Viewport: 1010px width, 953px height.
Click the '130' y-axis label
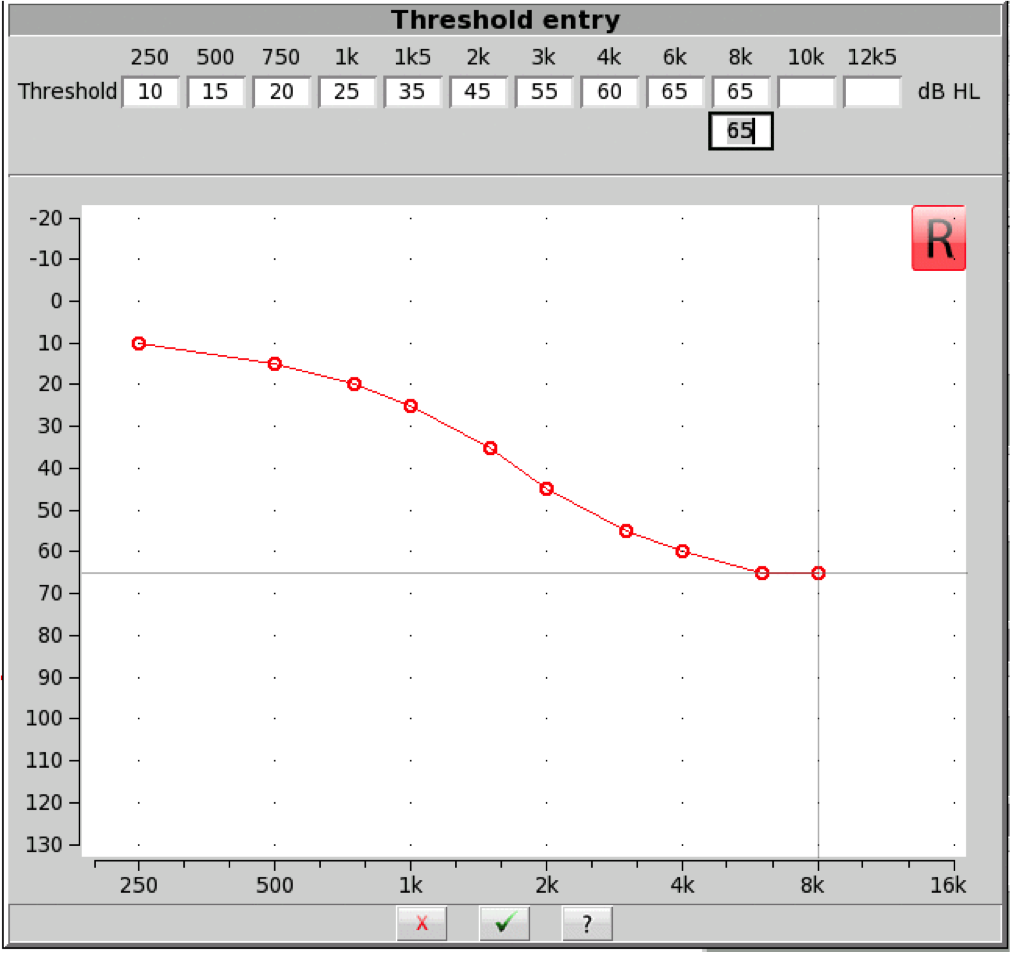[44, 844]
